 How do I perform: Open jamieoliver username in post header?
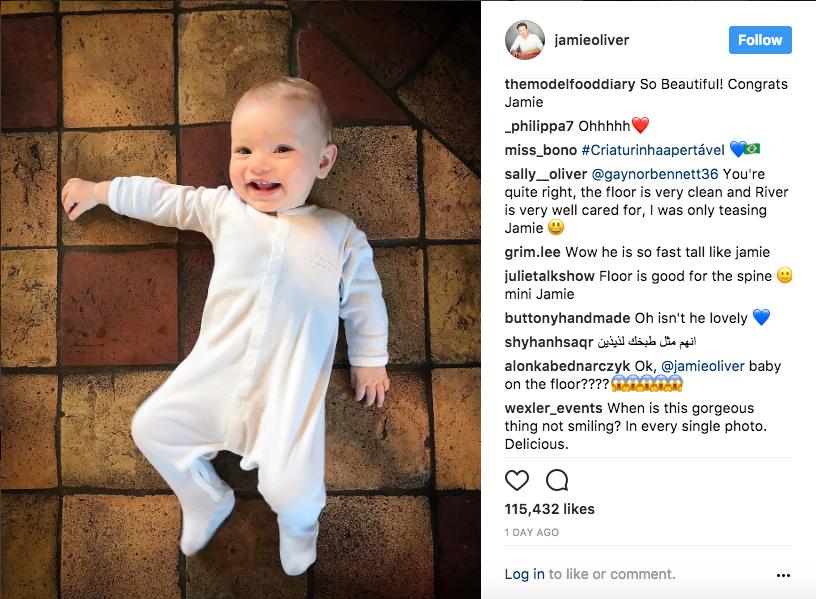pyautogui.click(x=592, y=40)
